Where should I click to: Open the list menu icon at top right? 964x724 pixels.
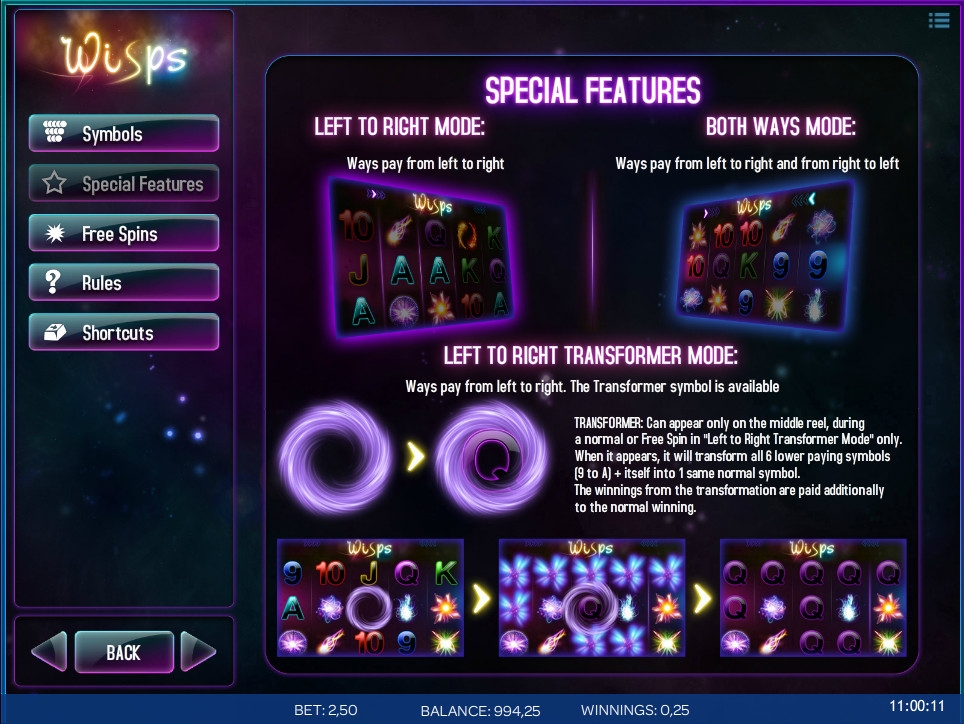[x=939, y=20]
